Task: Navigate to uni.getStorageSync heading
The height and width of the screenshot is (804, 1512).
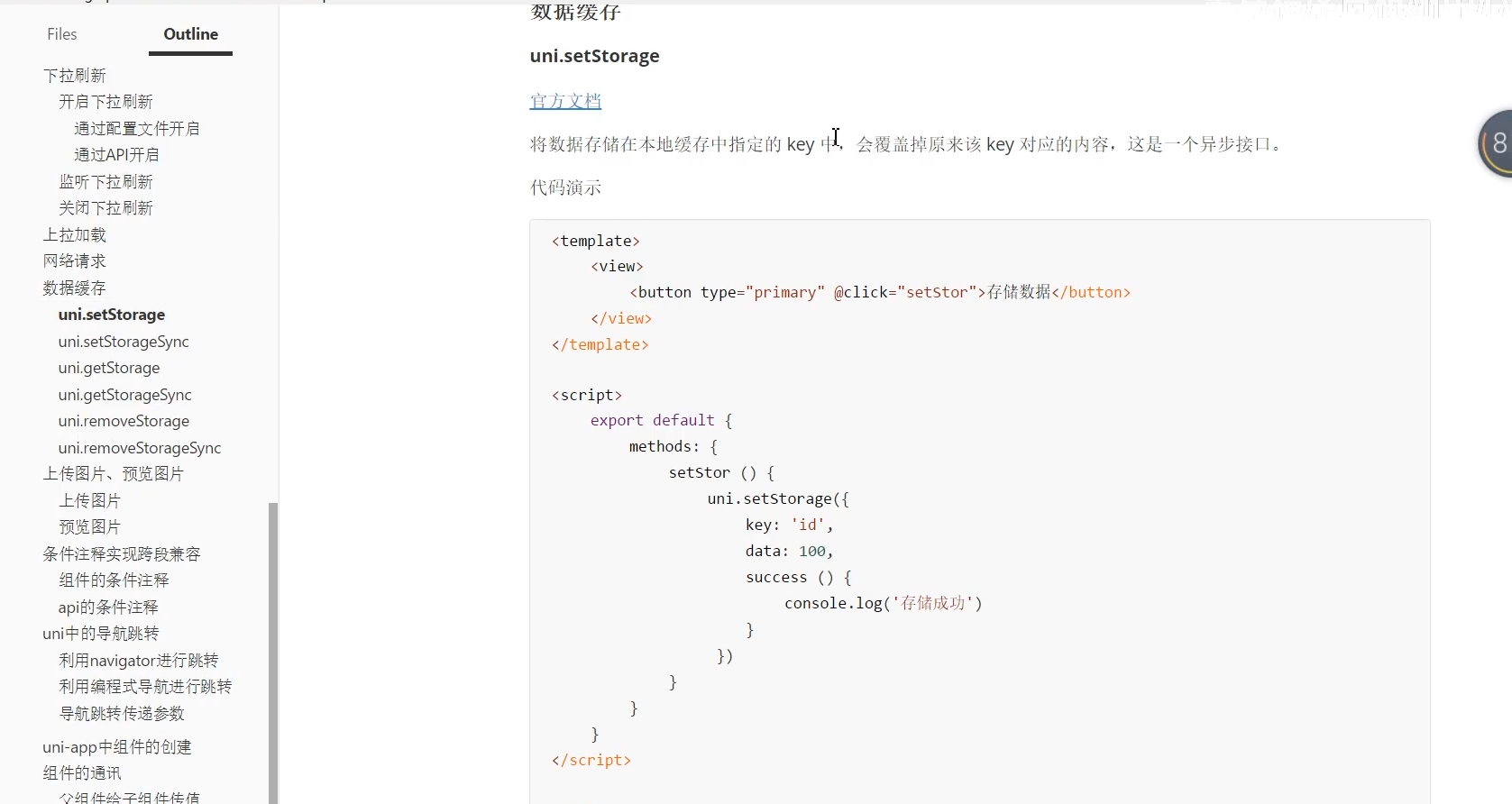Action: tap(125, 395)
